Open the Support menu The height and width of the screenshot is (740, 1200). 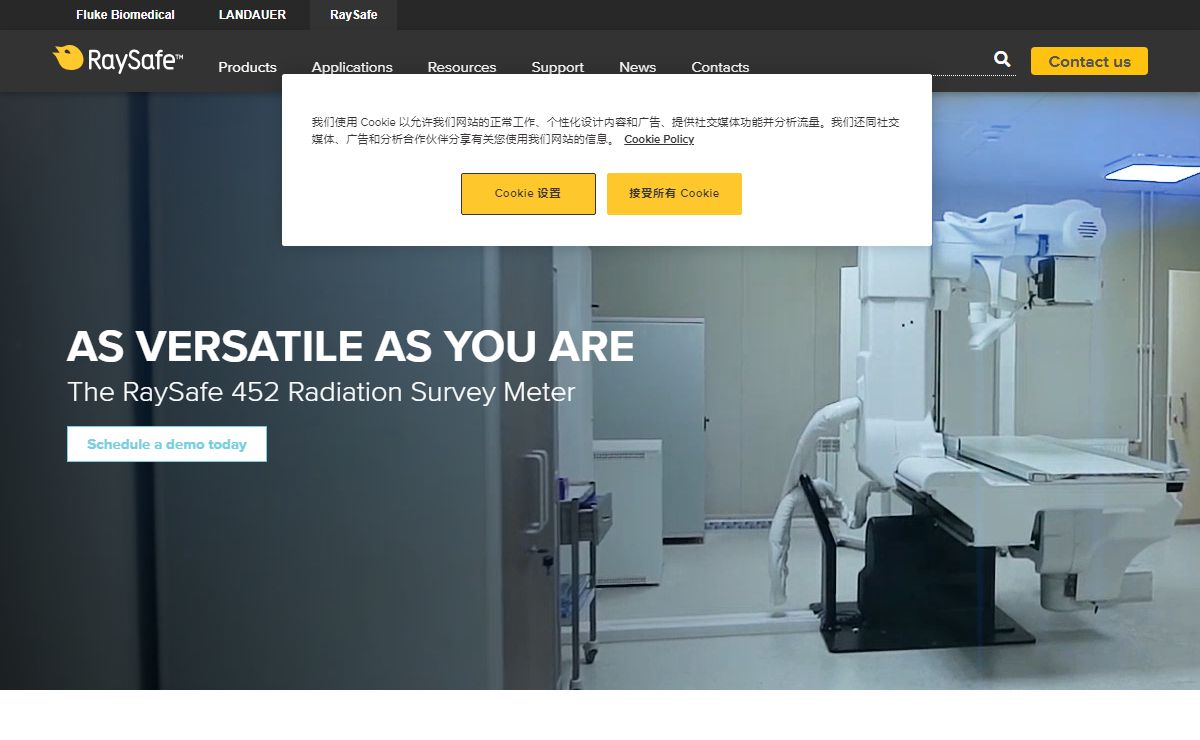click(557, 68)
